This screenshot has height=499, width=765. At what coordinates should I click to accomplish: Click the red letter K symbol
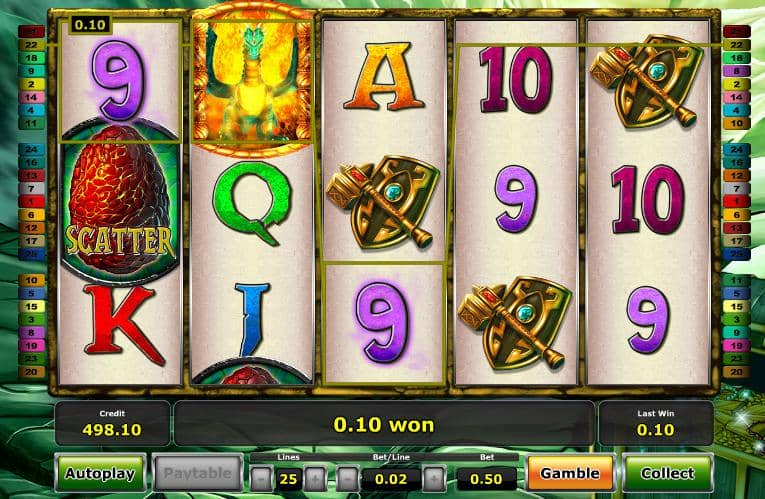[x=123, y=324]
